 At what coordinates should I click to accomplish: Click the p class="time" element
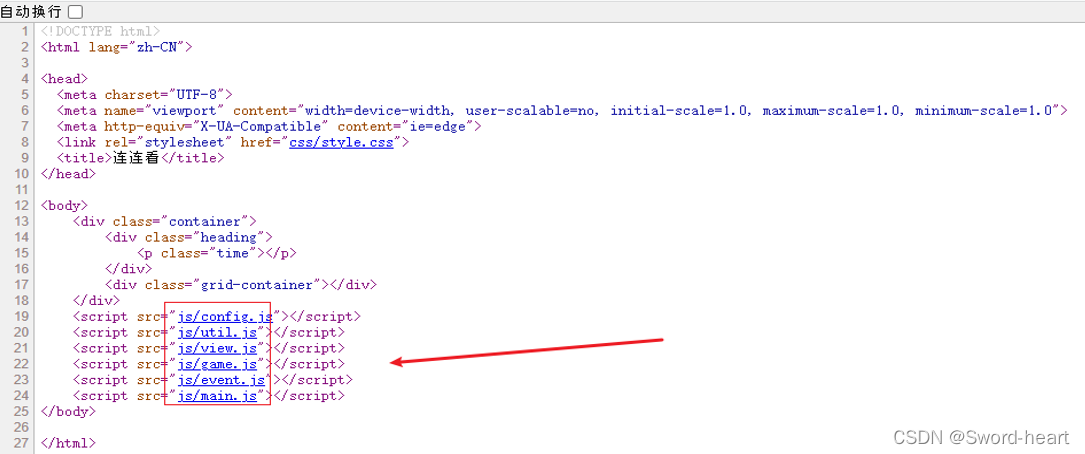(x=217, y=253)
